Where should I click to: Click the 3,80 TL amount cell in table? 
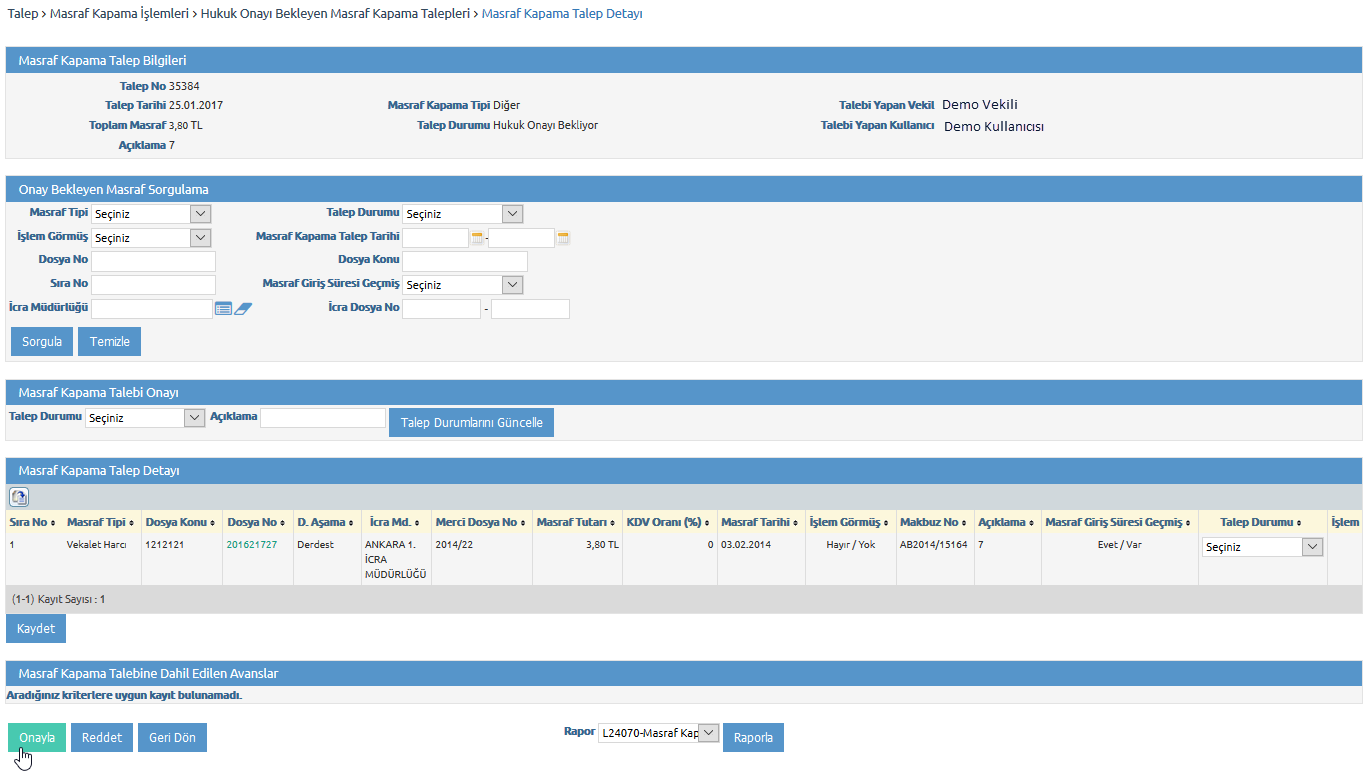(x=600, y=544)
